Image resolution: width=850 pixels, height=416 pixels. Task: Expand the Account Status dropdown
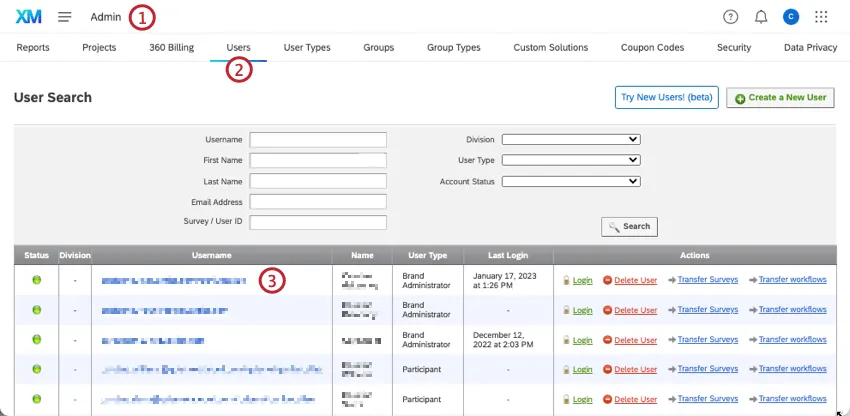(x=570, y=181)
